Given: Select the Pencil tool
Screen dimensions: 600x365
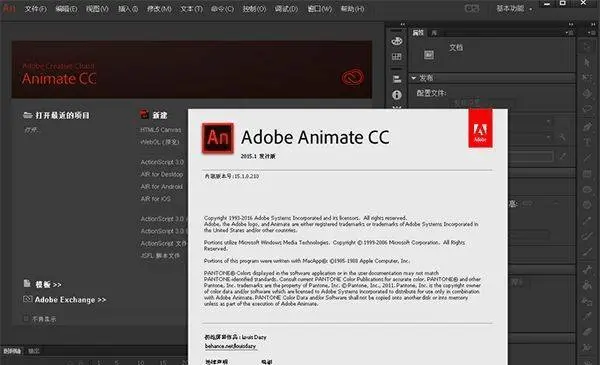Looking at the screenshot, I should [587, 221].
